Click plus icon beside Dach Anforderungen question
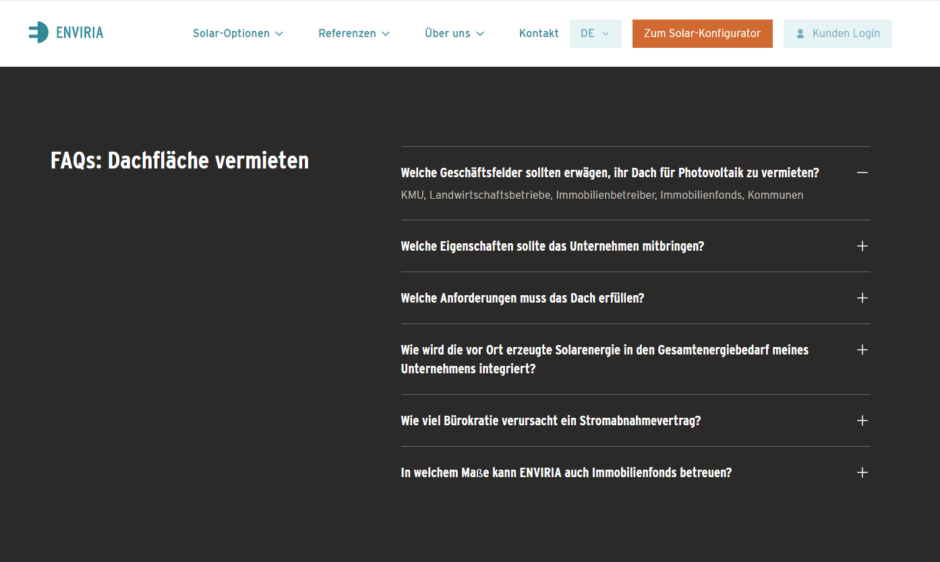Screen dimensions: 940x562 862,298
